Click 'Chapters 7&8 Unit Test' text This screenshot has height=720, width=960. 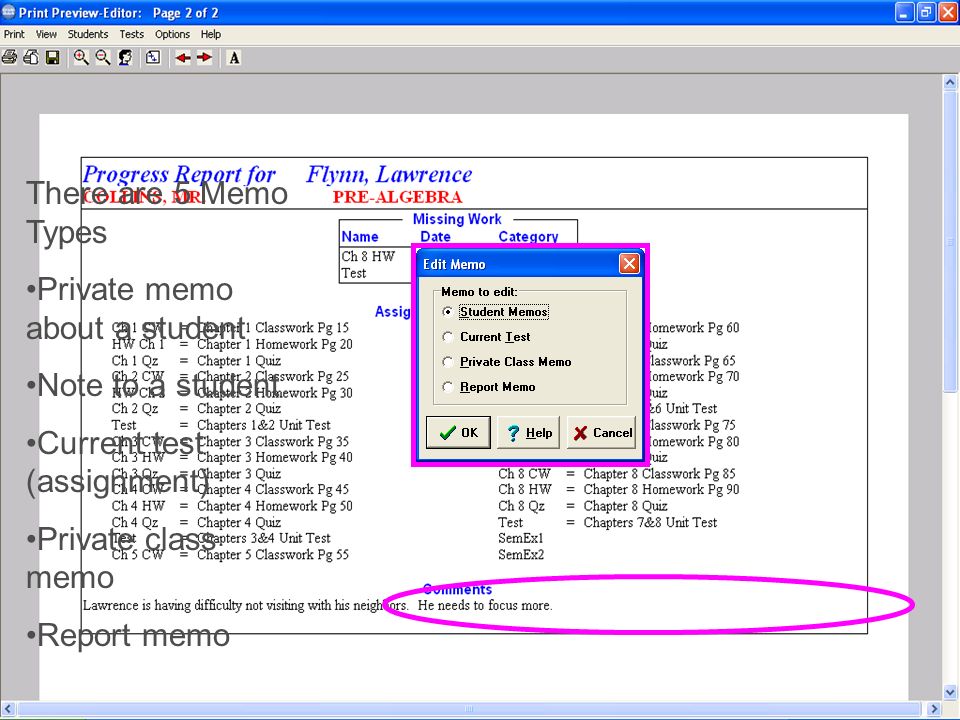(x=650, y=522)
